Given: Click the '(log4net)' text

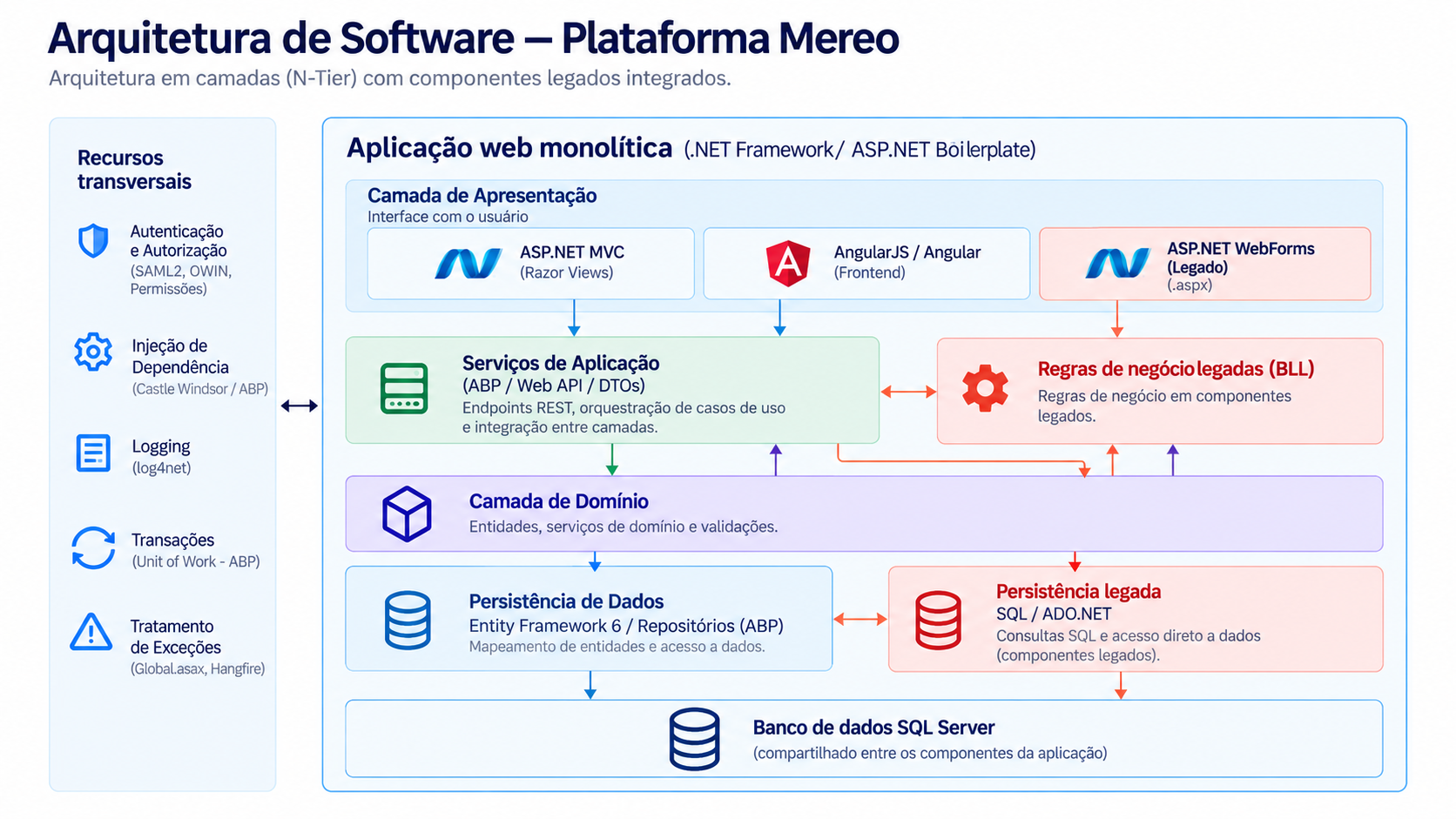Looking at the screenshot, I should pos(161,468).
